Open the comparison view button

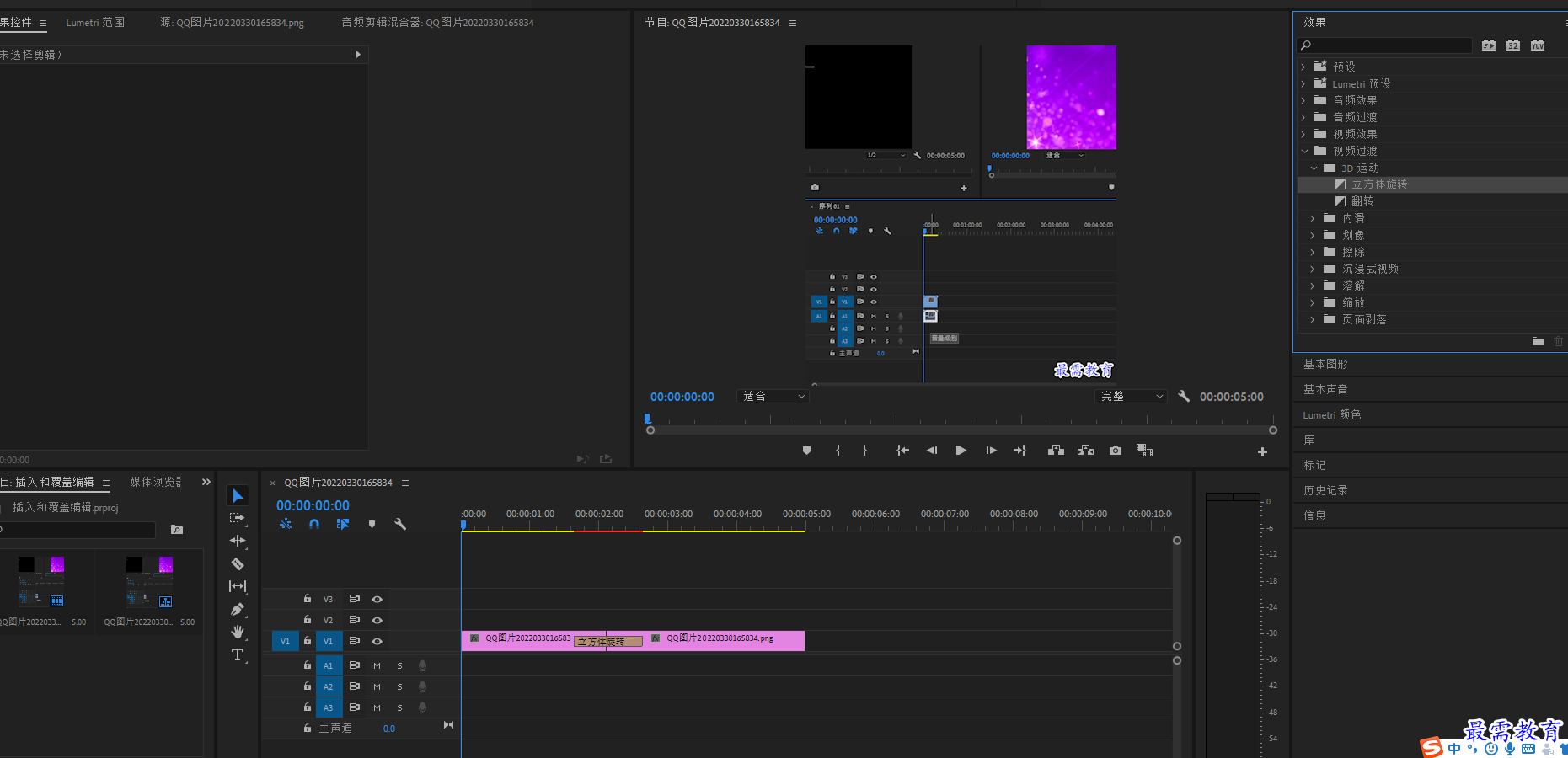pos(1144,451)
